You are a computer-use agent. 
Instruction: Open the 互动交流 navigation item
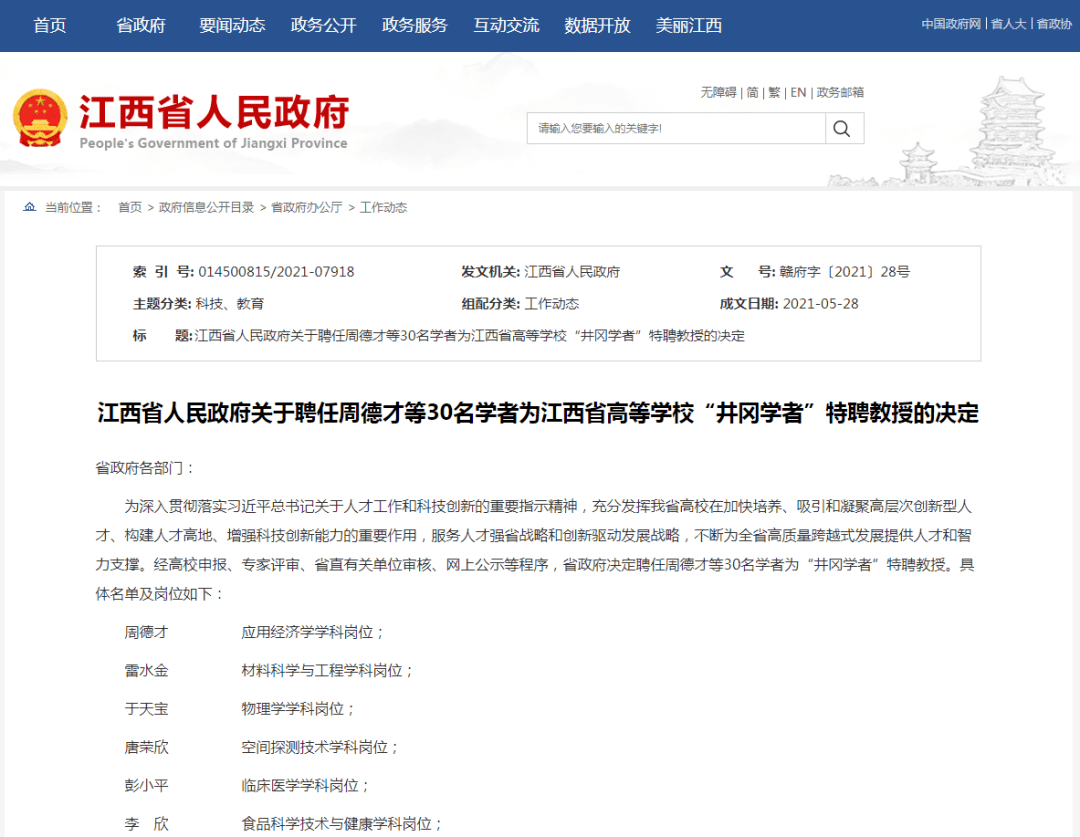[x=506, y=25]
